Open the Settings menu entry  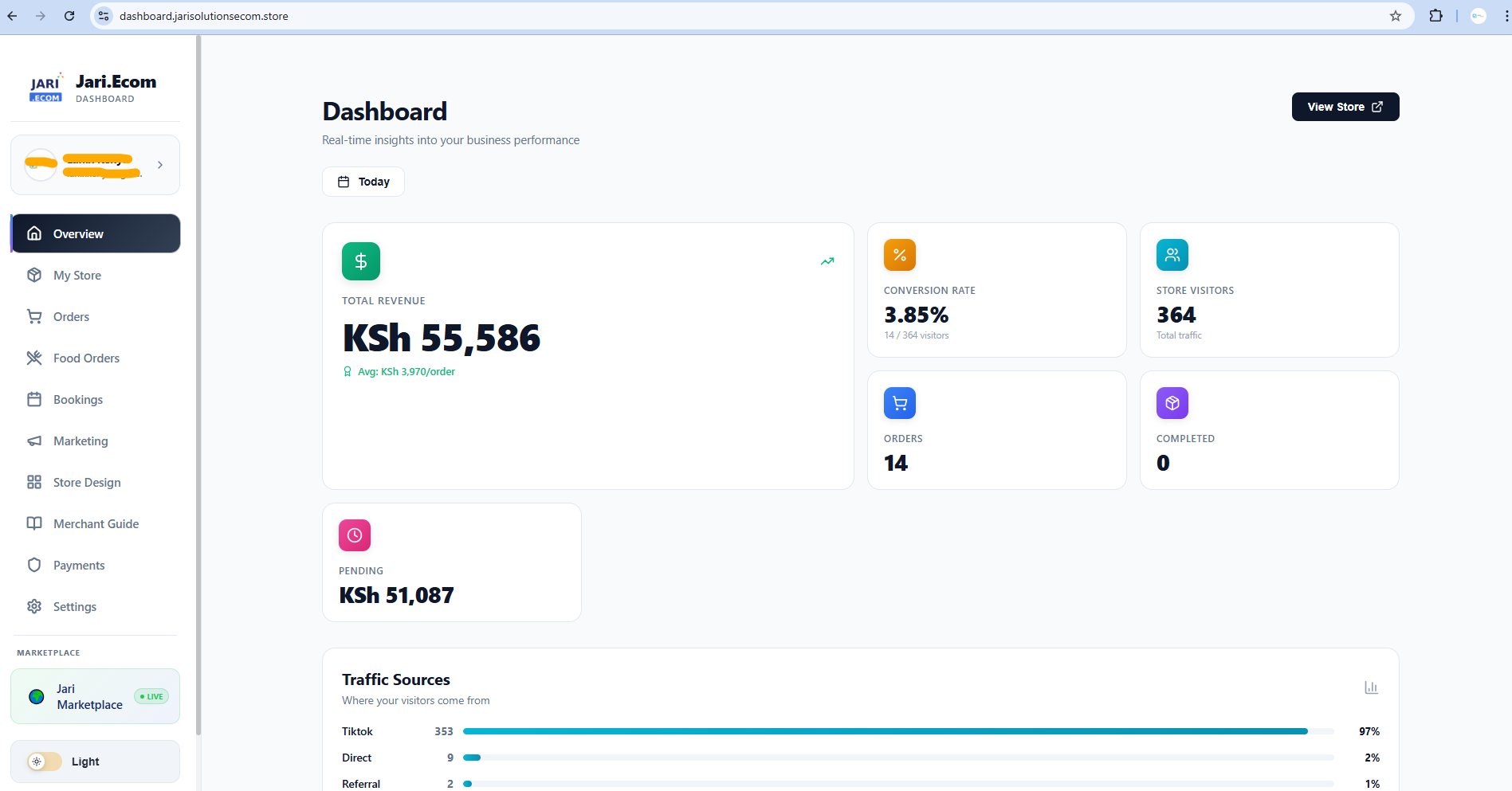coord(73,606)
